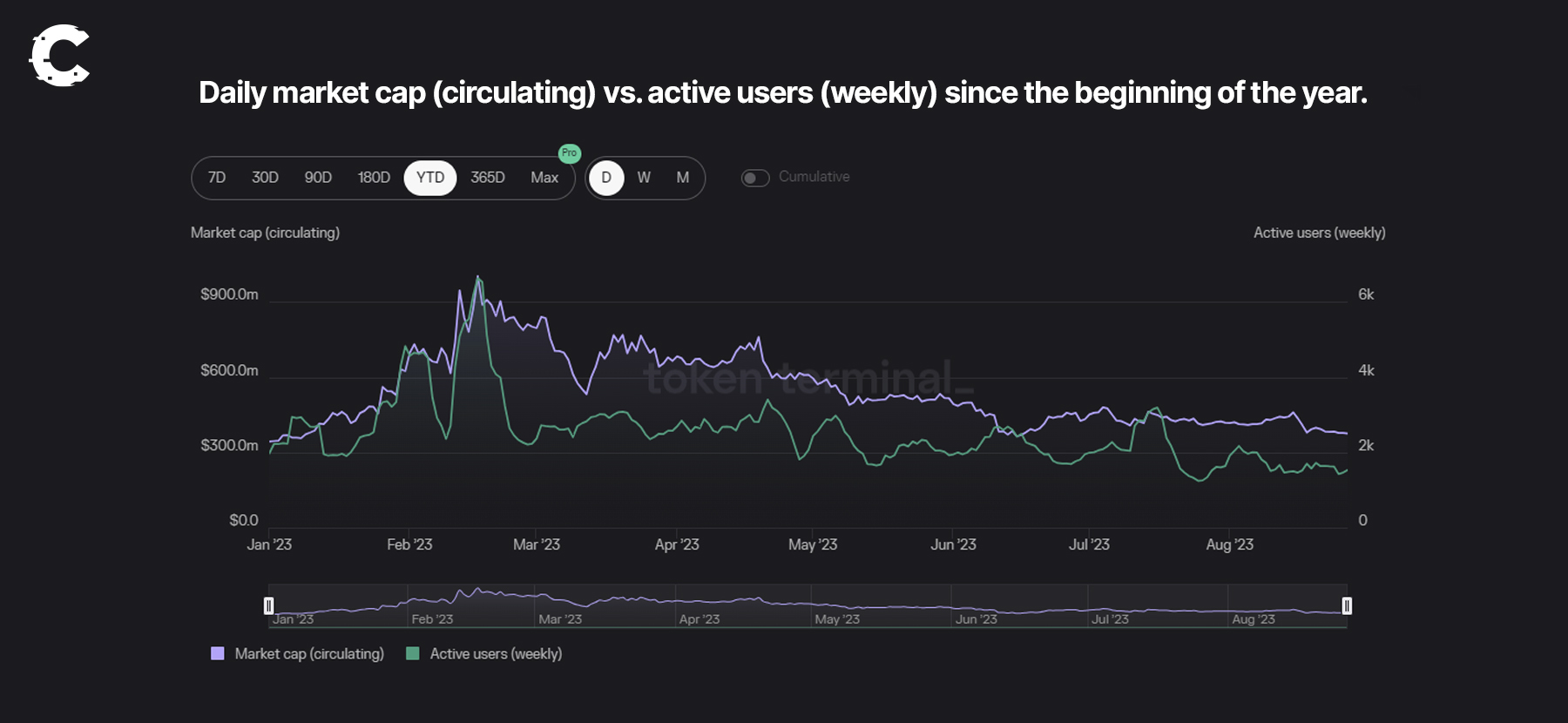
Task: Toggle Market cap (circulating) legend label
Action: pos(309,653)
